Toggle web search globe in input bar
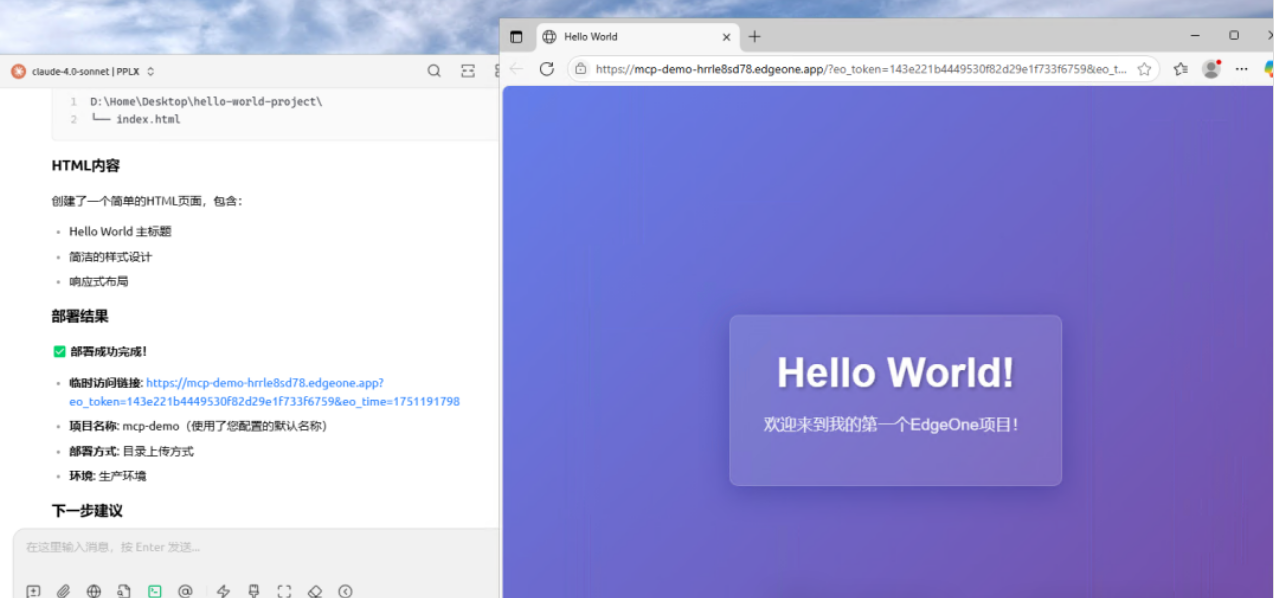 [x=94, y=591]
